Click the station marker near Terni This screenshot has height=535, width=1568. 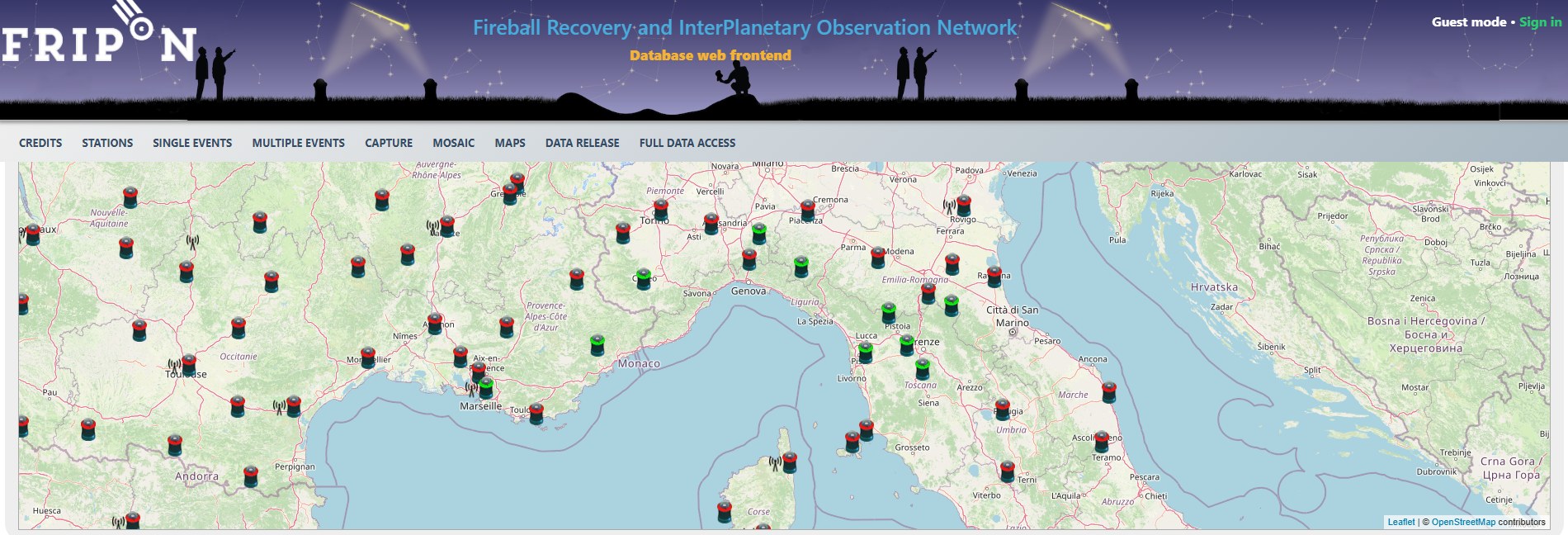click(x=1007, y=471)
